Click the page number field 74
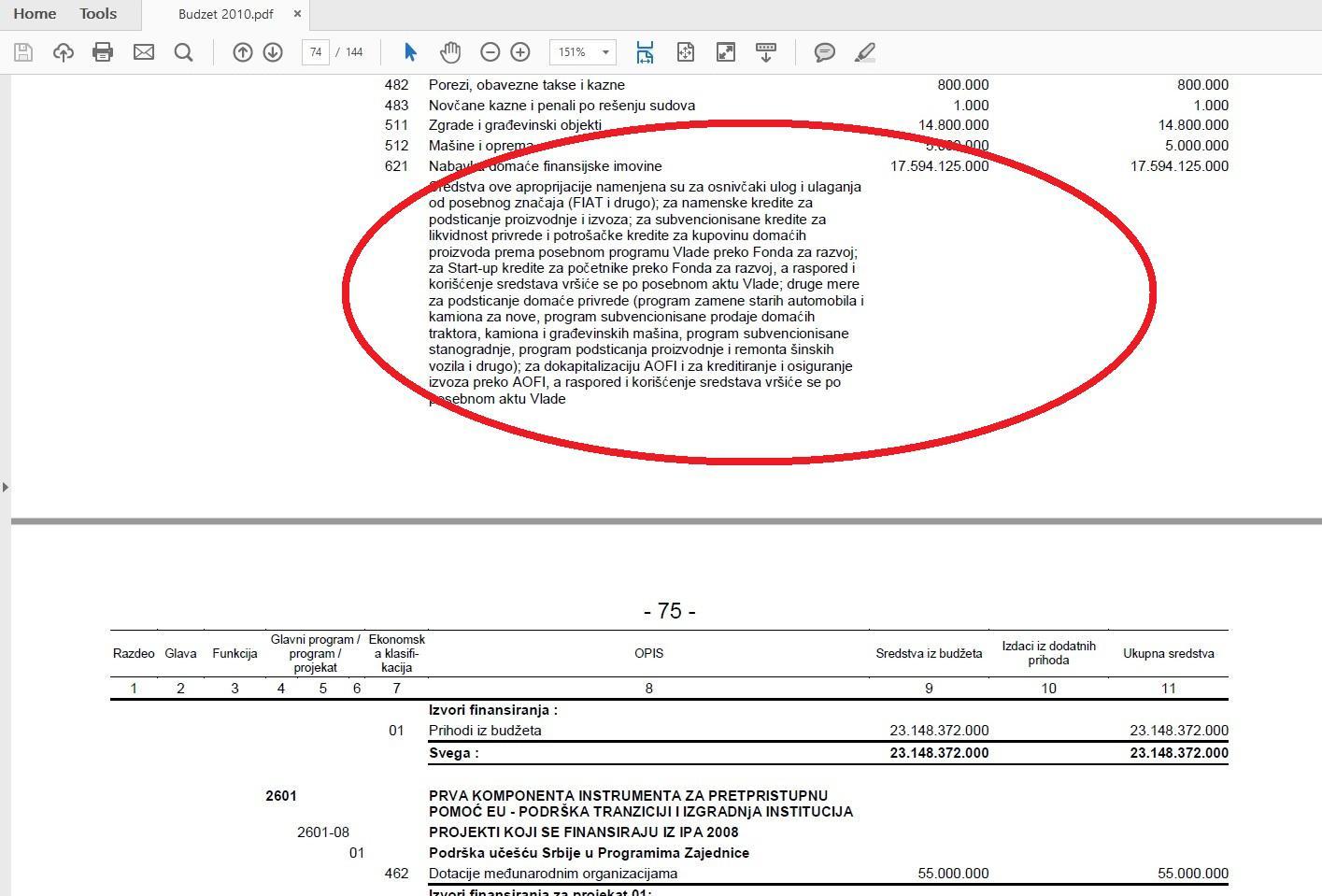This screenshot has height=896, width=1322. [316, 52]
